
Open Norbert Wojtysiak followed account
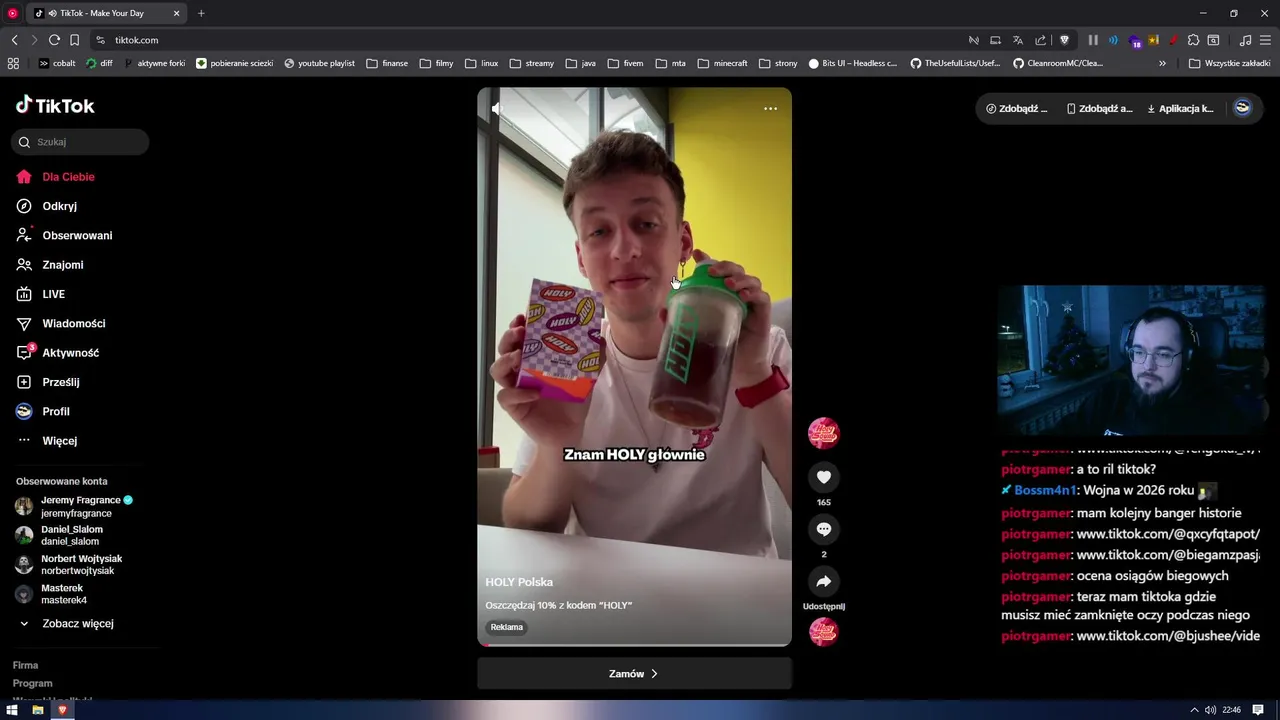[69, 565]
